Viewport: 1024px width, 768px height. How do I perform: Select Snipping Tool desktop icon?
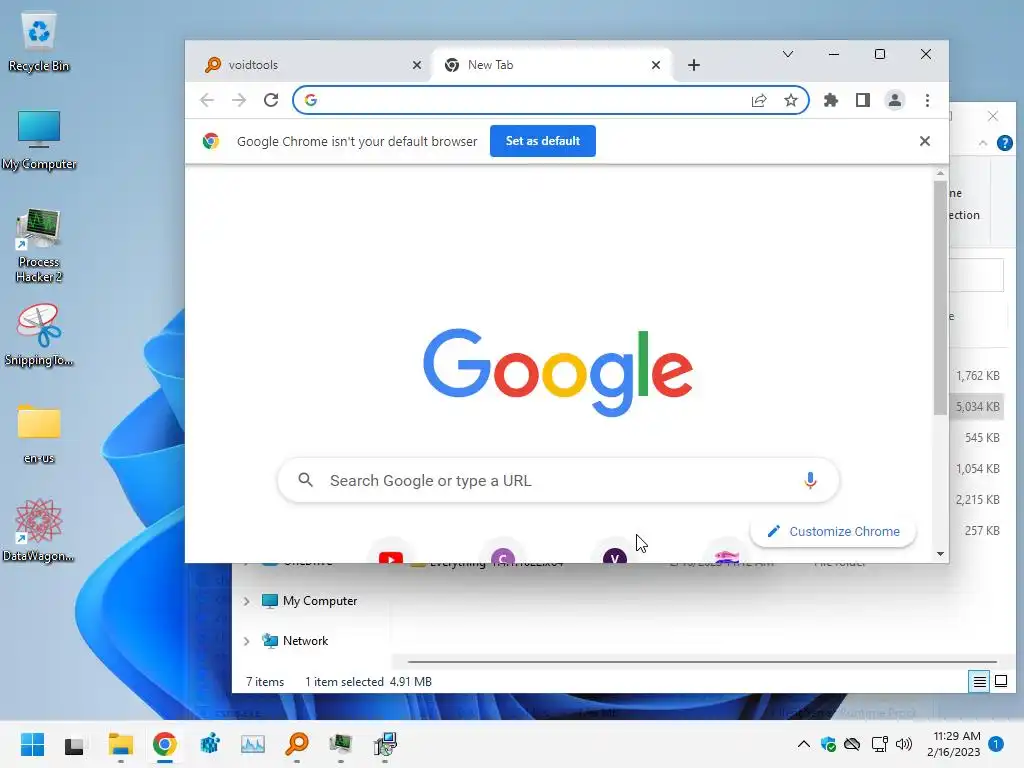click(x=39, y=335)
